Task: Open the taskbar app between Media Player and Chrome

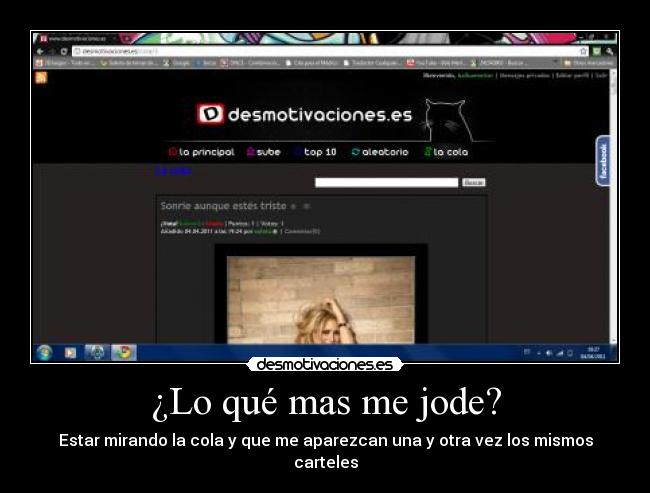Action: [x=97, y=353]
